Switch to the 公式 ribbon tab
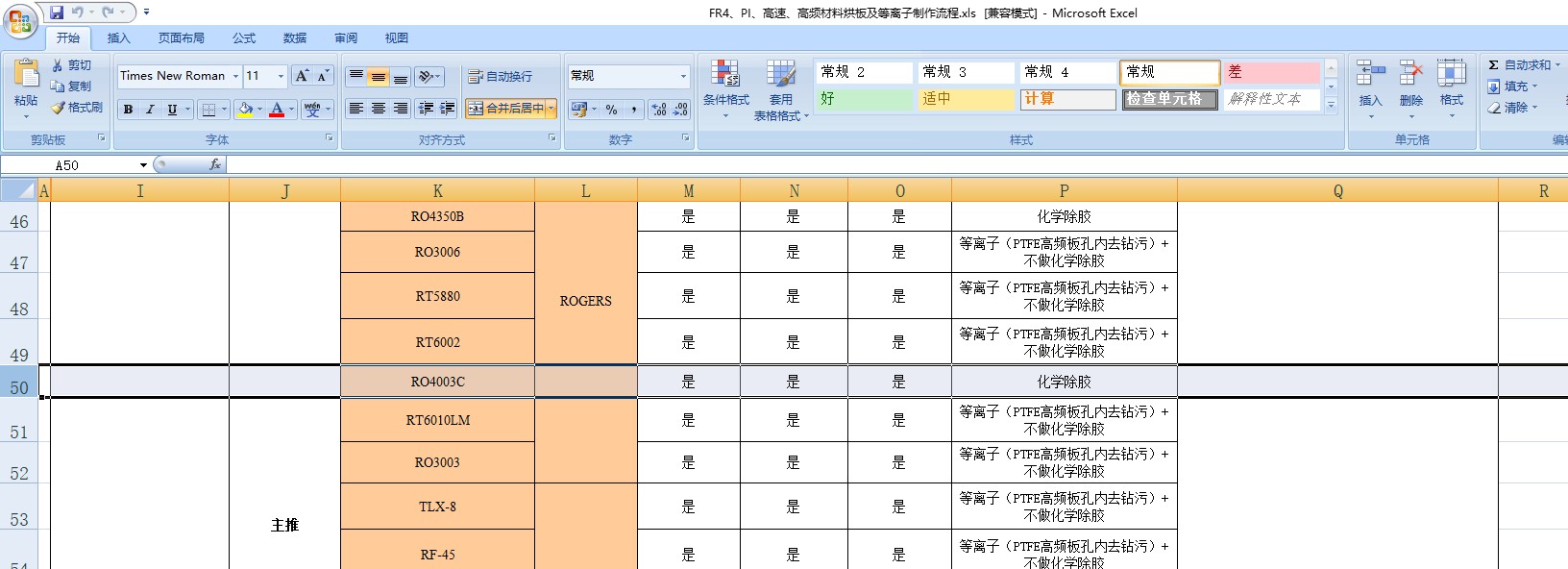 coord(244,38)
